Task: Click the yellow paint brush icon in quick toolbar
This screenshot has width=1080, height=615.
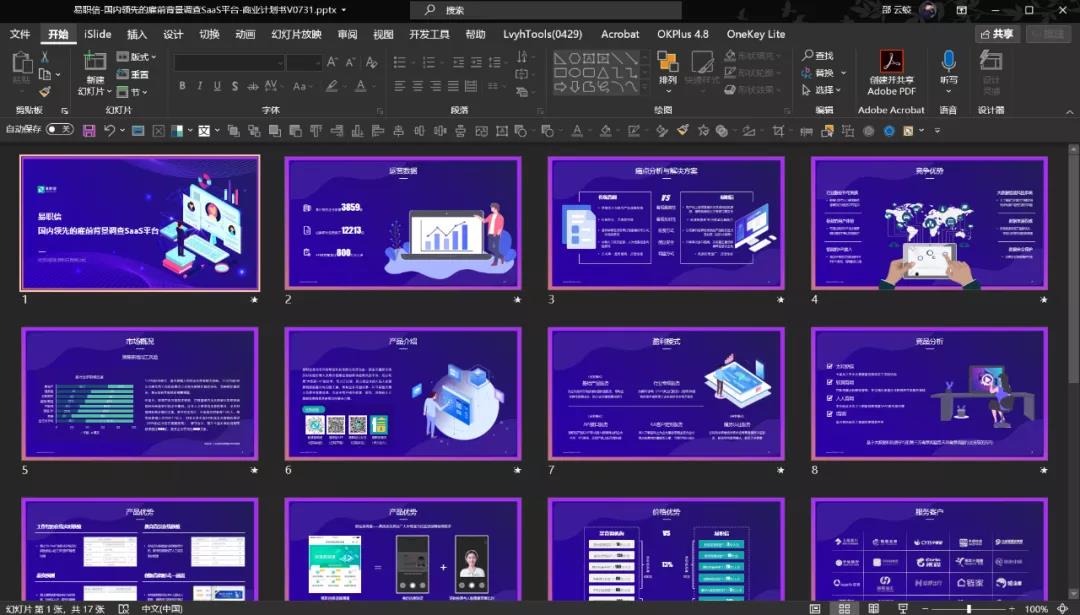Action: pos(683,130)
